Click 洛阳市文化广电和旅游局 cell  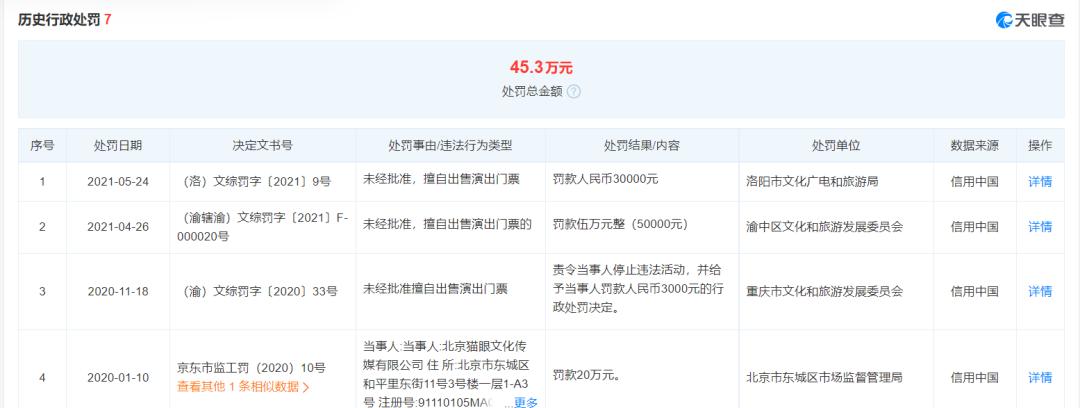812,182
